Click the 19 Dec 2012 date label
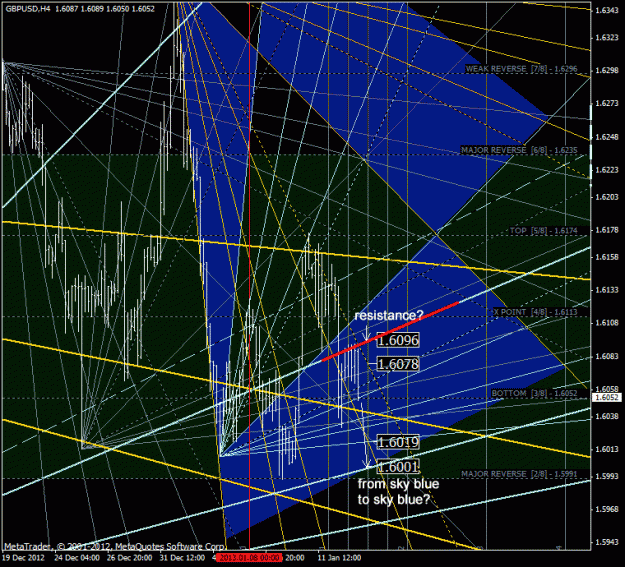The height and width of the screenshot is (567, 625). (x=24, y=557)
